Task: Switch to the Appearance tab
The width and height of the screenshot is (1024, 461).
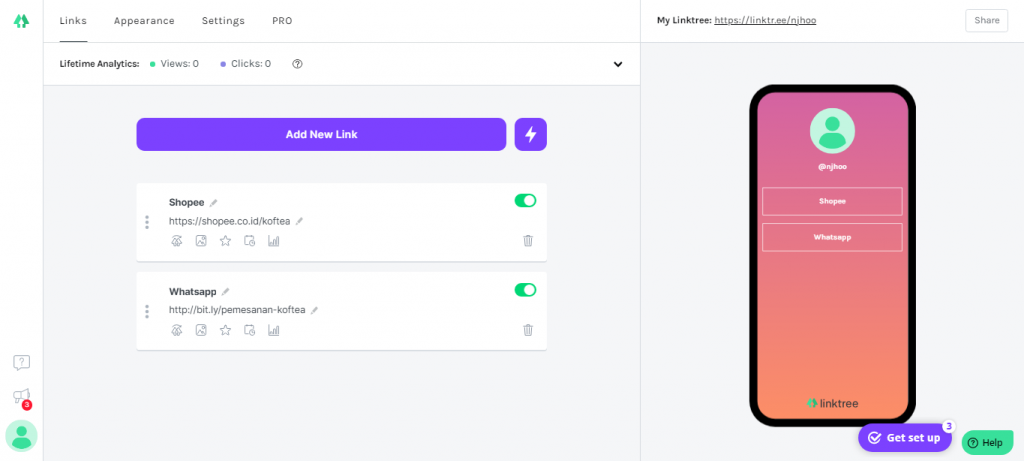Action: click(x=144, y=21)
